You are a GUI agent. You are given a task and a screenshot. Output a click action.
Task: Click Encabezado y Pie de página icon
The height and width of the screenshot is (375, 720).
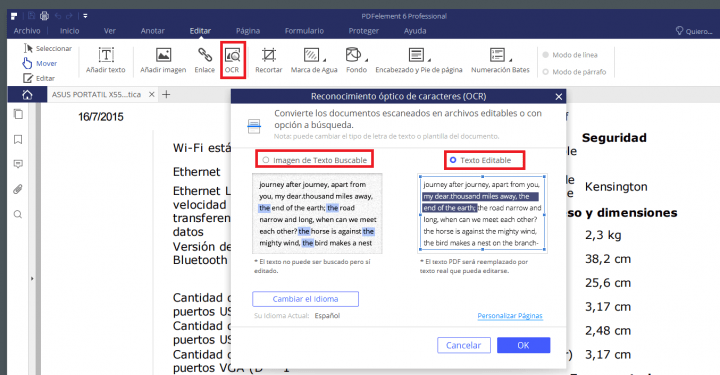point(416,55)
